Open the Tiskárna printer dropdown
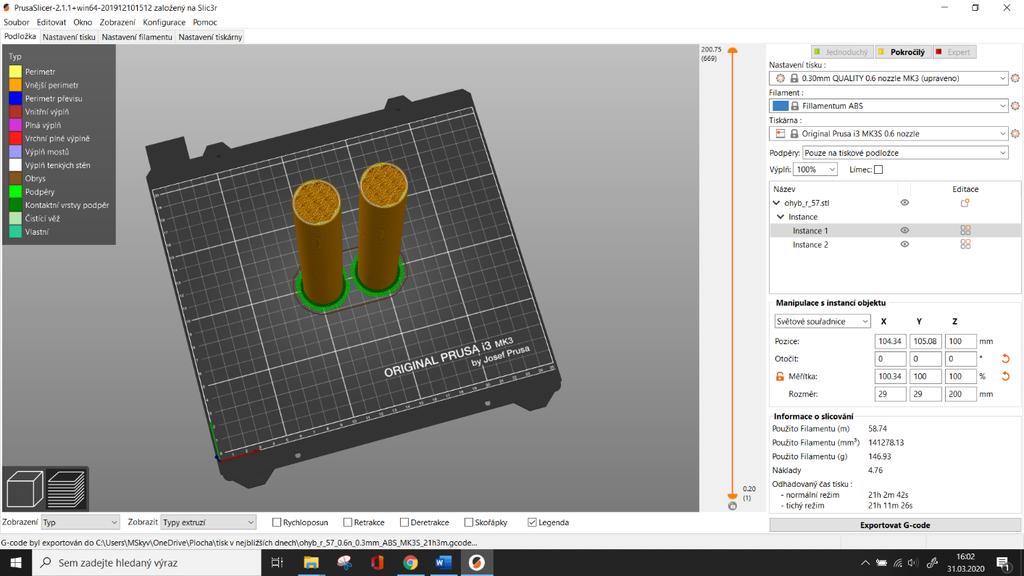1024x576 pixels. (x=889, y=133)
